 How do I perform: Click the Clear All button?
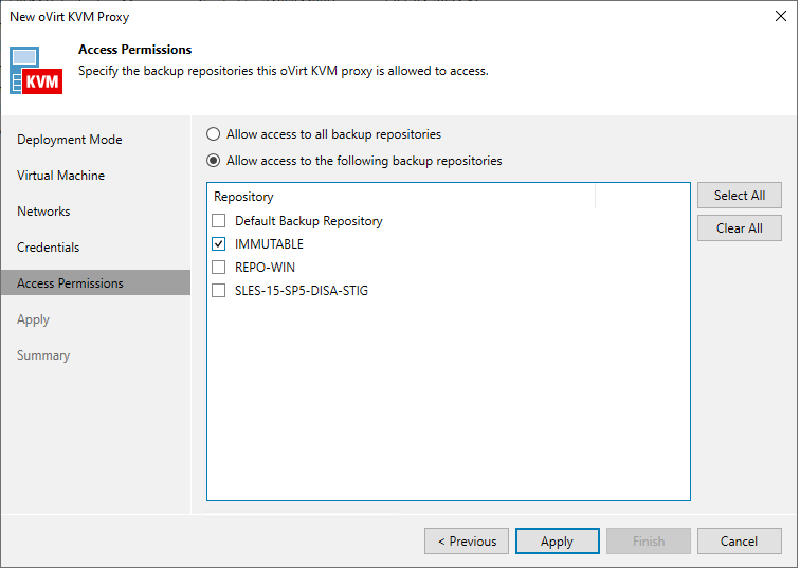pos(739,228)
